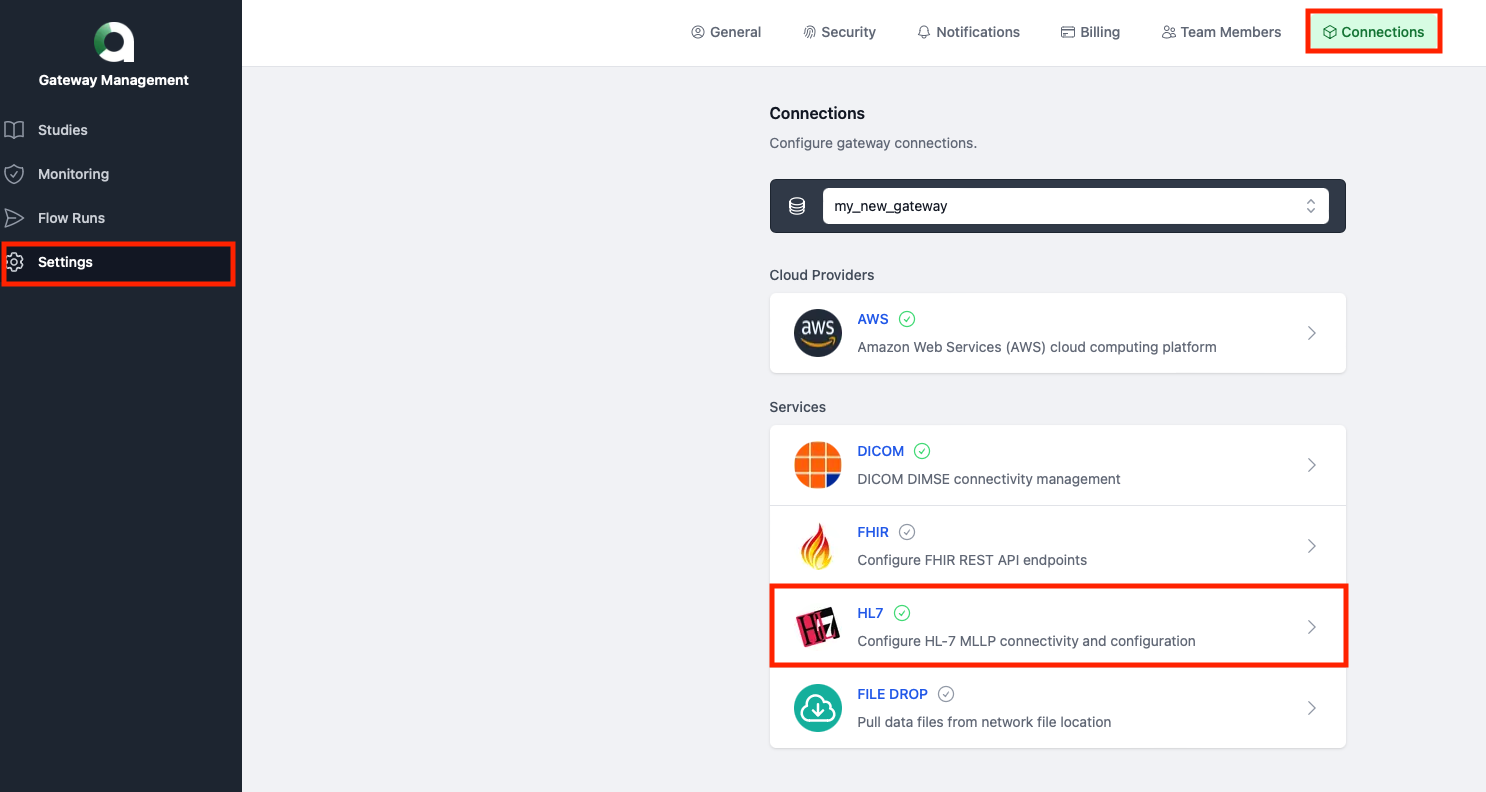Expand the HL7 row chevron
The image size is (1486, 792).
point(1312,627)
